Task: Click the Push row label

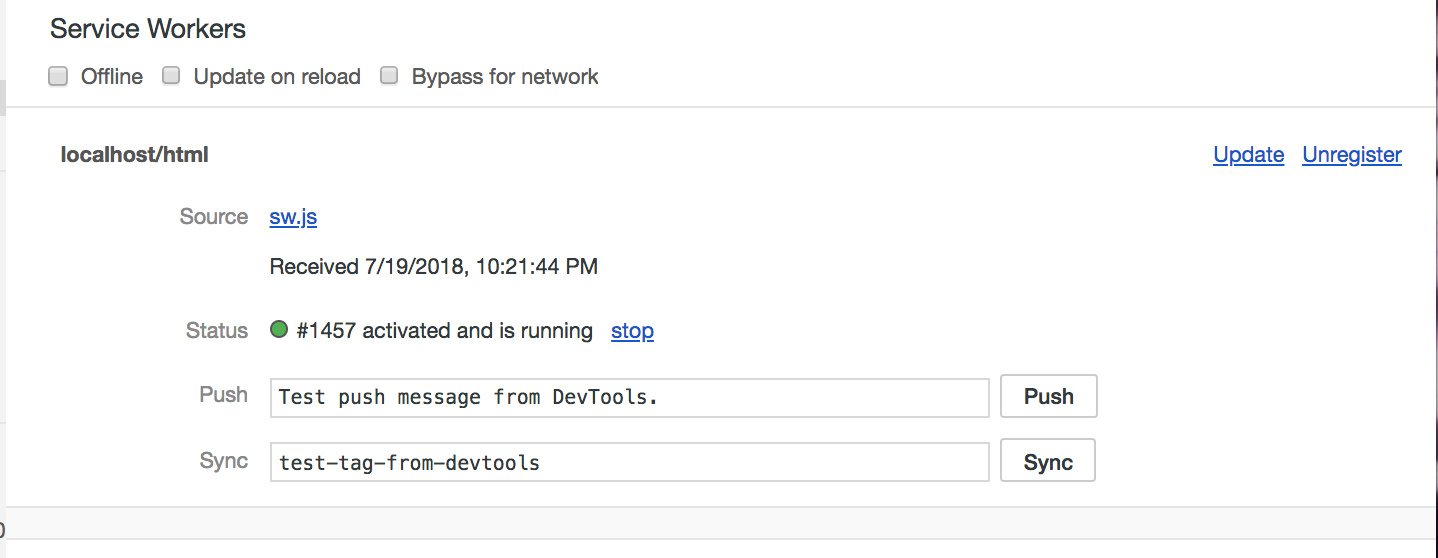Action: tap(223, 394)
